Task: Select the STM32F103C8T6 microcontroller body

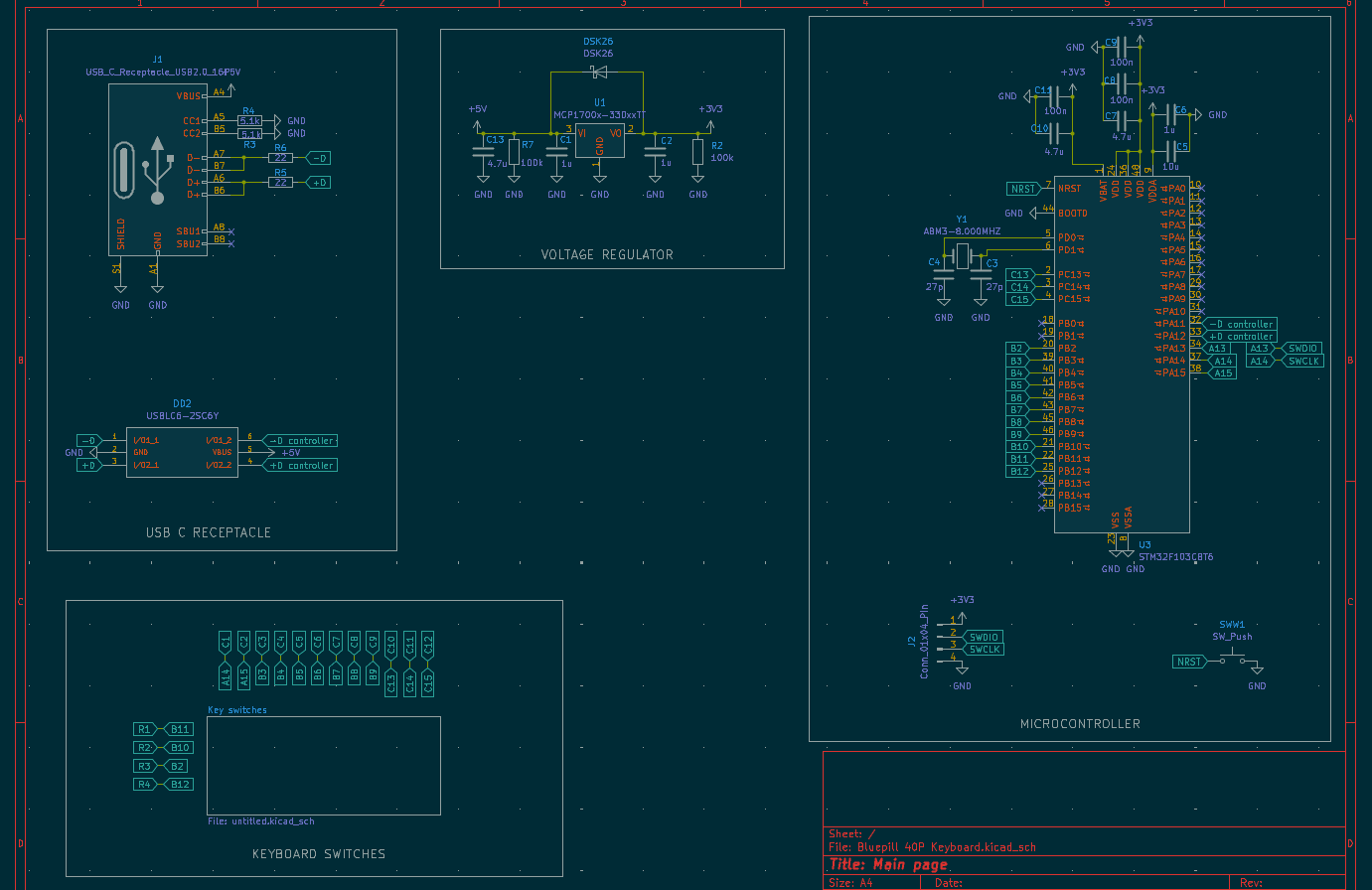Action: (x=1121, y=355)
